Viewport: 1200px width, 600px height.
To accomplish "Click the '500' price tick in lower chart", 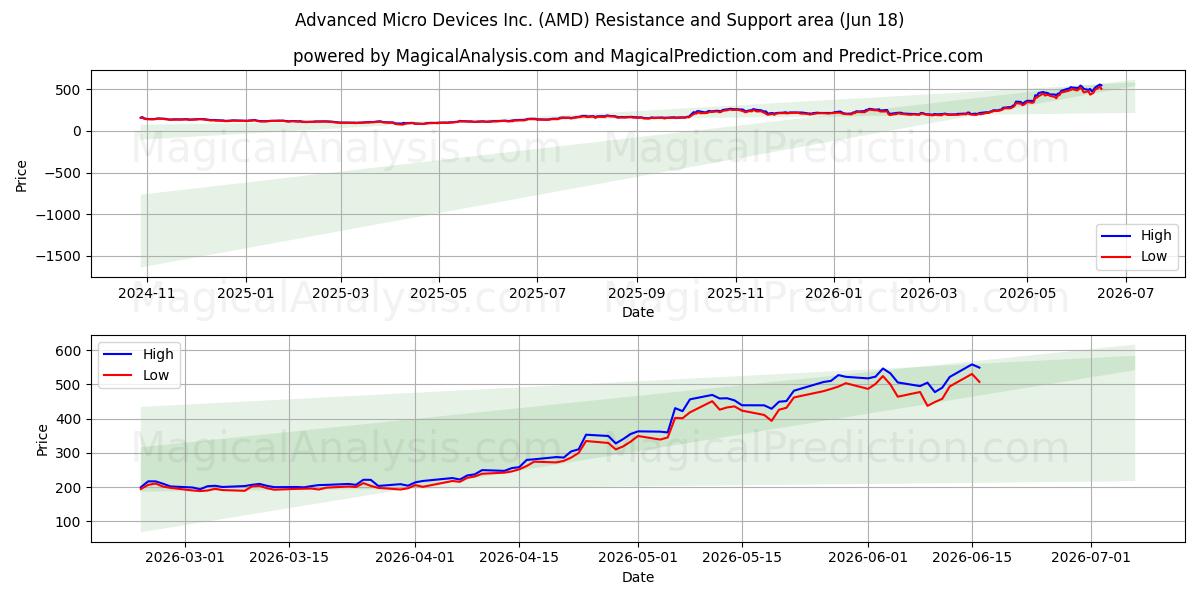I will (x=70, y=385).
